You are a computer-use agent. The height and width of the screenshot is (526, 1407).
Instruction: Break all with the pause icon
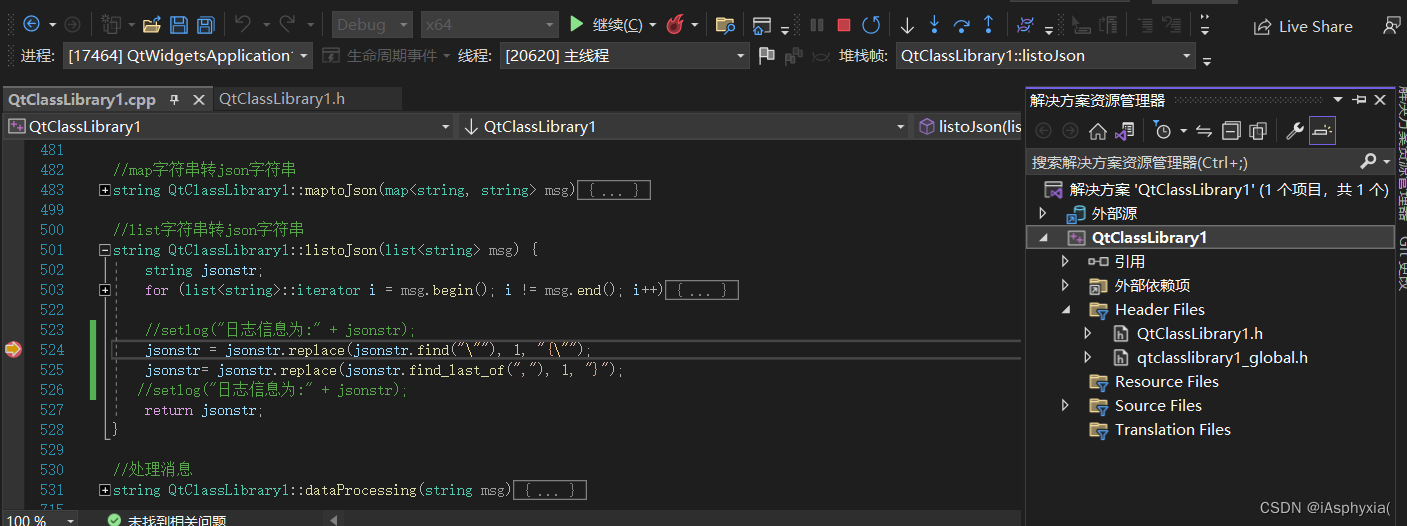[817, 25]
